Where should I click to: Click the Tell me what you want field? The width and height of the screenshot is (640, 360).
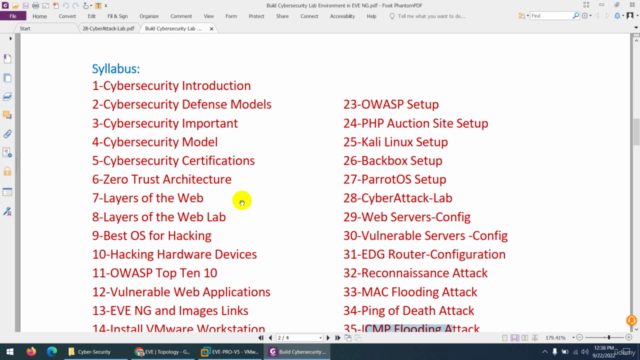[x=431, y=16]
